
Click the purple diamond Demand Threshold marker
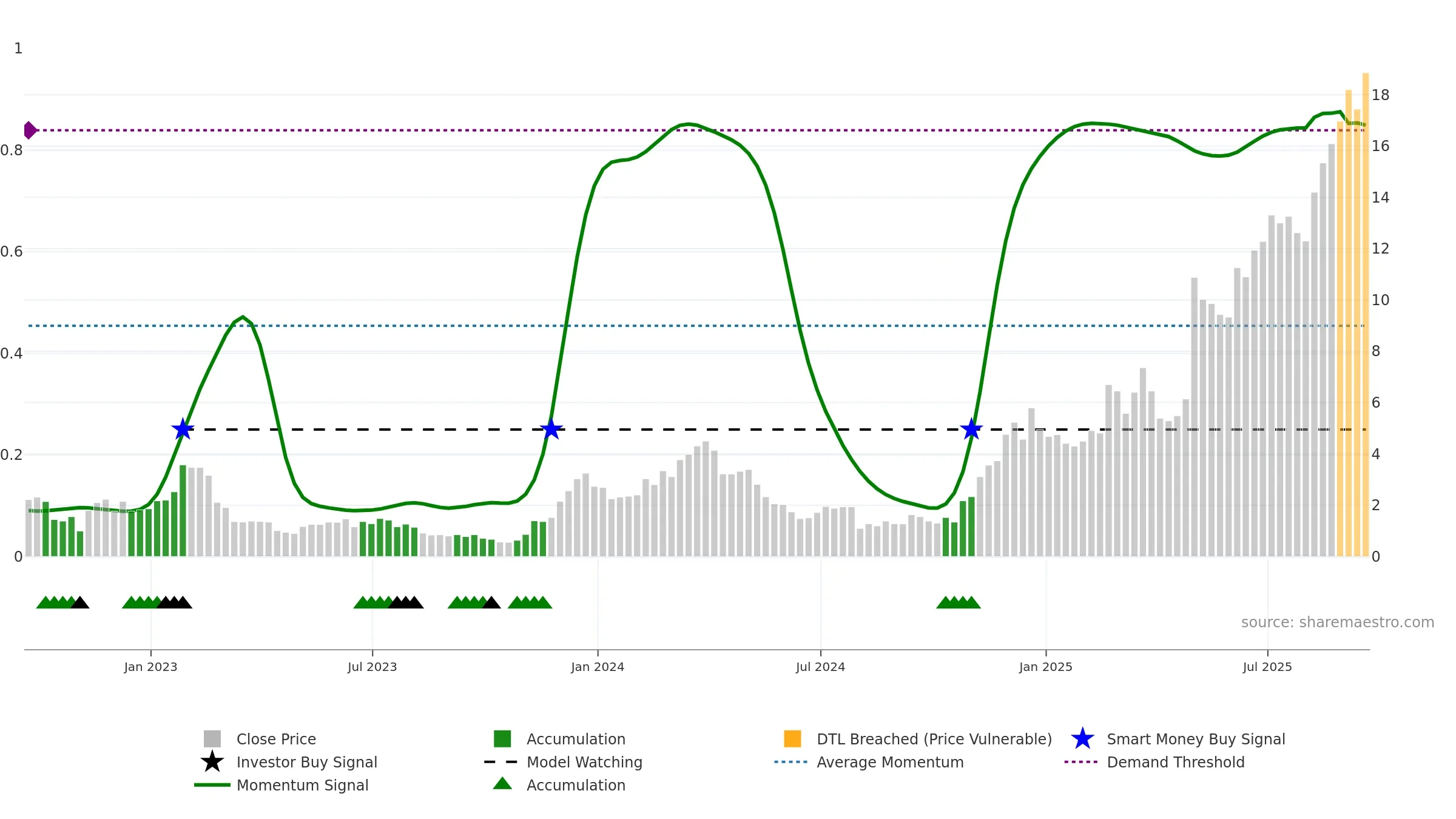coord(30,130)
